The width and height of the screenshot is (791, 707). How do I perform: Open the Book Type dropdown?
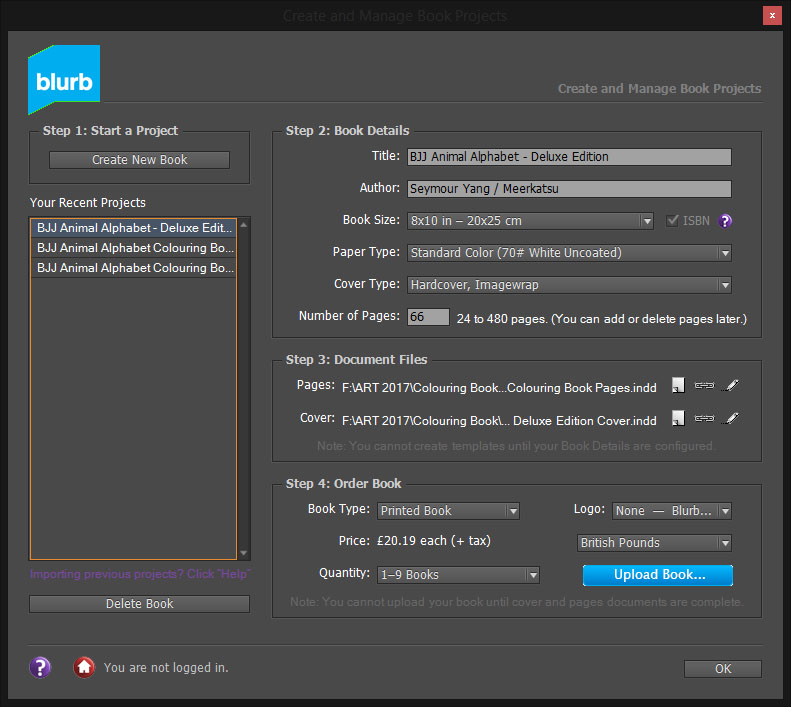(x=448, y=511)
